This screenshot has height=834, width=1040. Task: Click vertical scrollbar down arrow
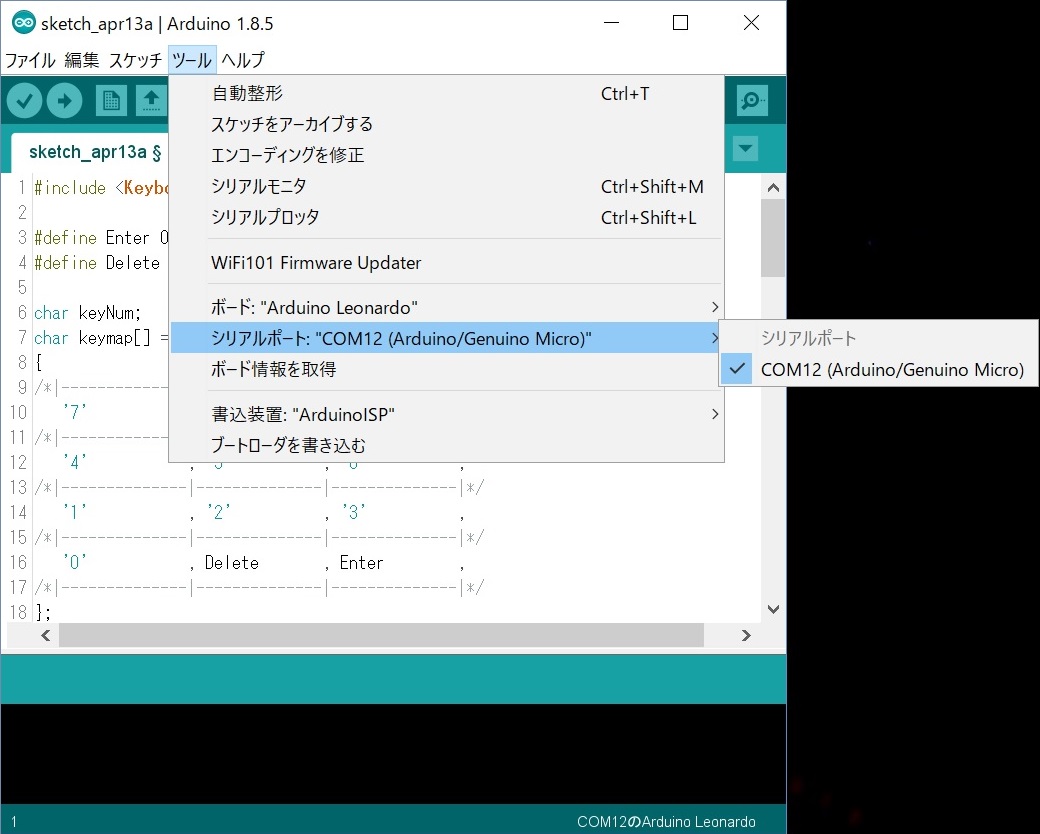(x=773, y=609)
